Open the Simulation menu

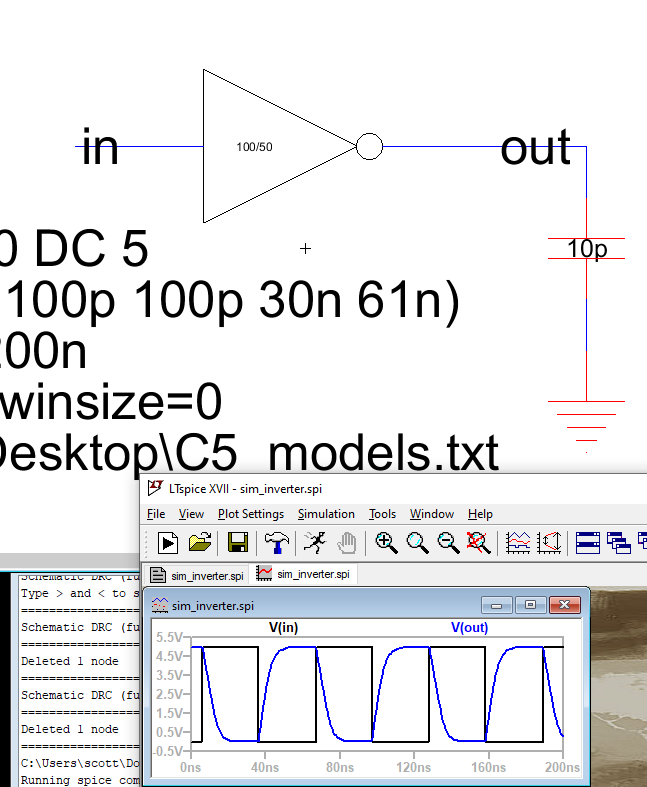tap(326, 514)
